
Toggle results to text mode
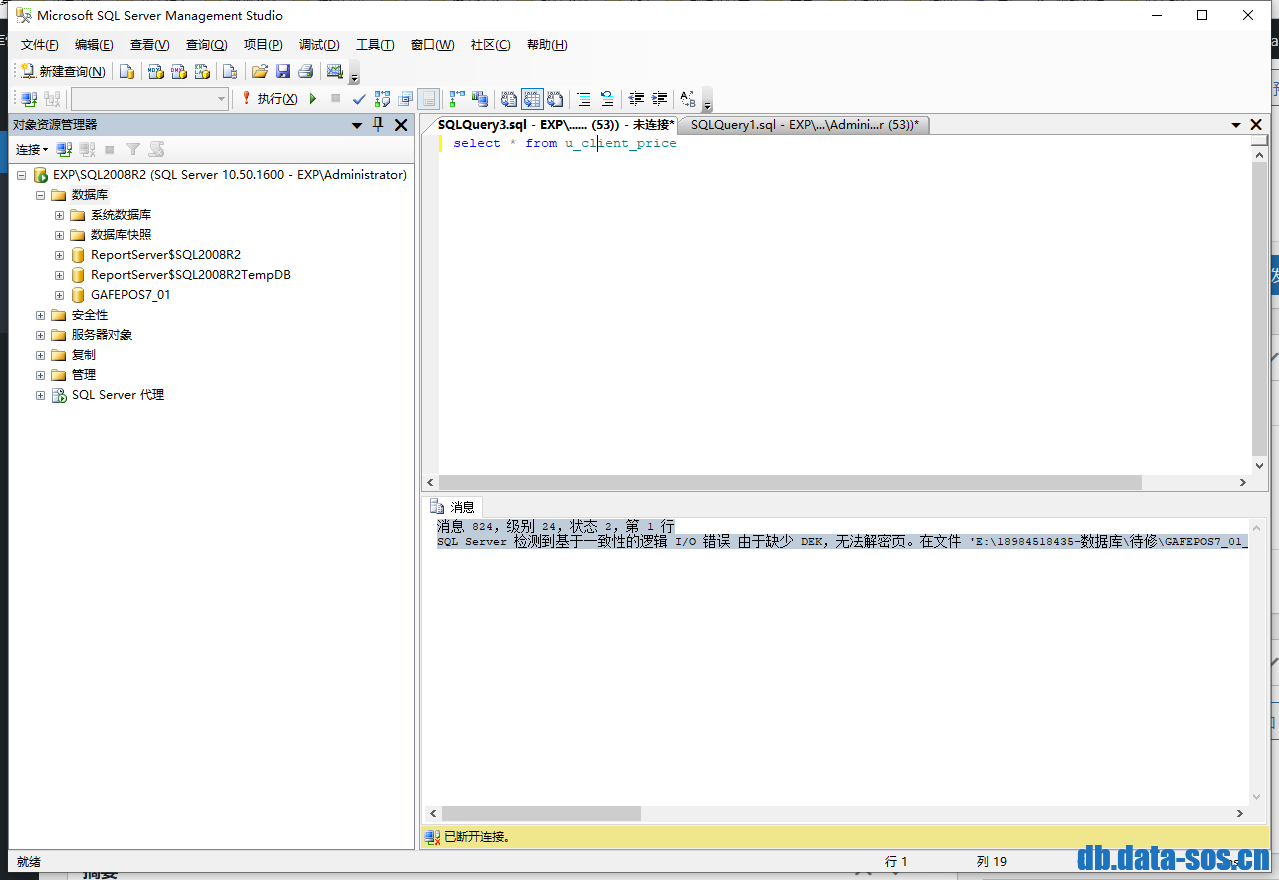[508, 98]
